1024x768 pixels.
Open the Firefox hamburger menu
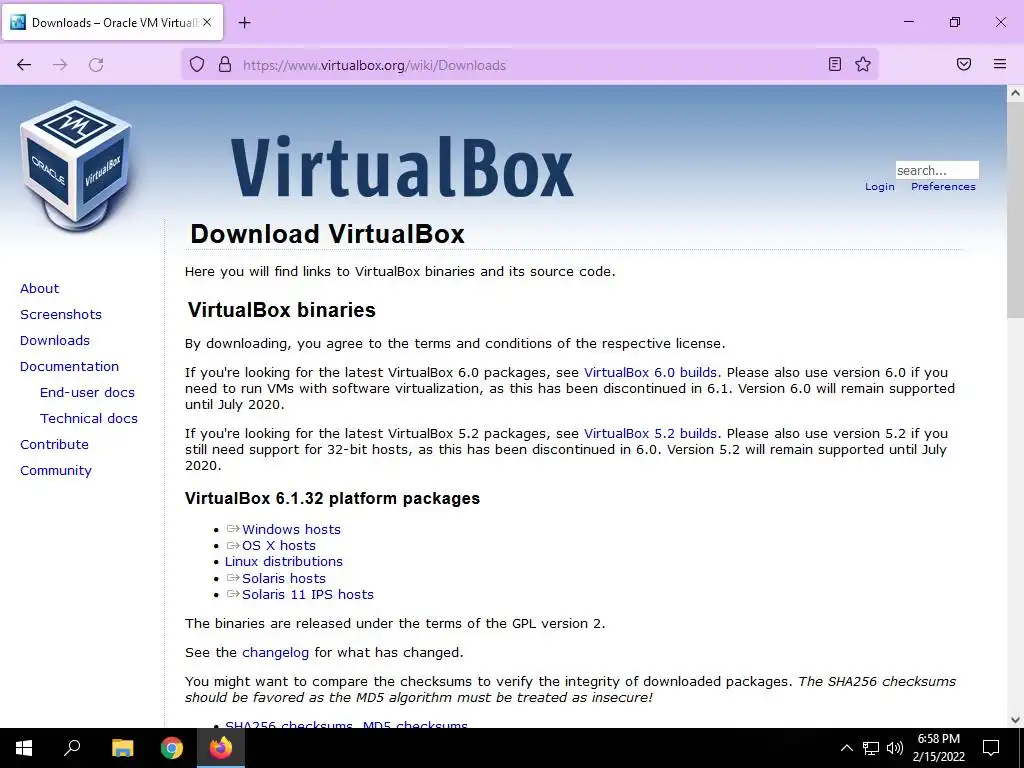[999, 64]
